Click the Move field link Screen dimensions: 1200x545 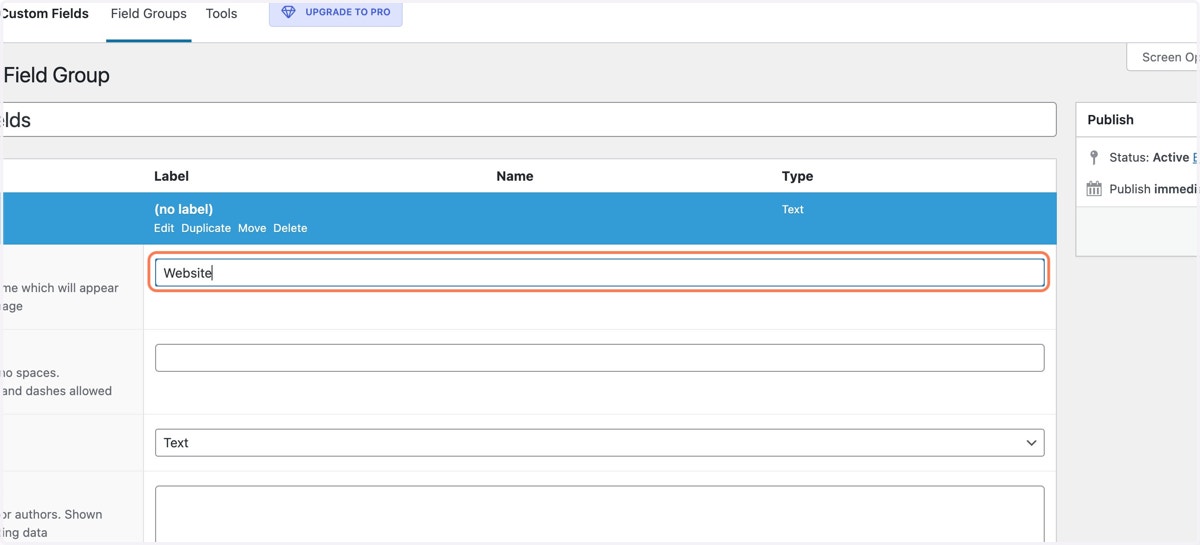pos(252,228)
